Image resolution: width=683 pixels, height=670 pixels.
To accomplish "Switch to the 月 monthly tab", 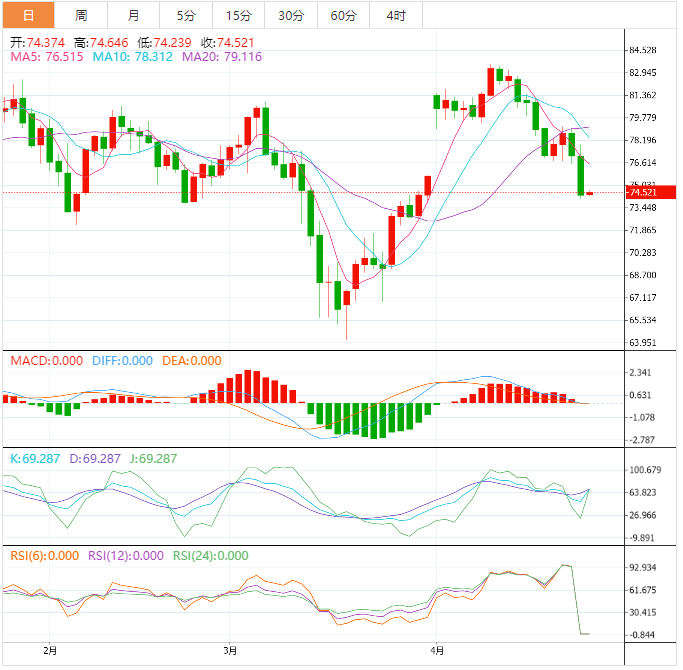I will point(134,15).
